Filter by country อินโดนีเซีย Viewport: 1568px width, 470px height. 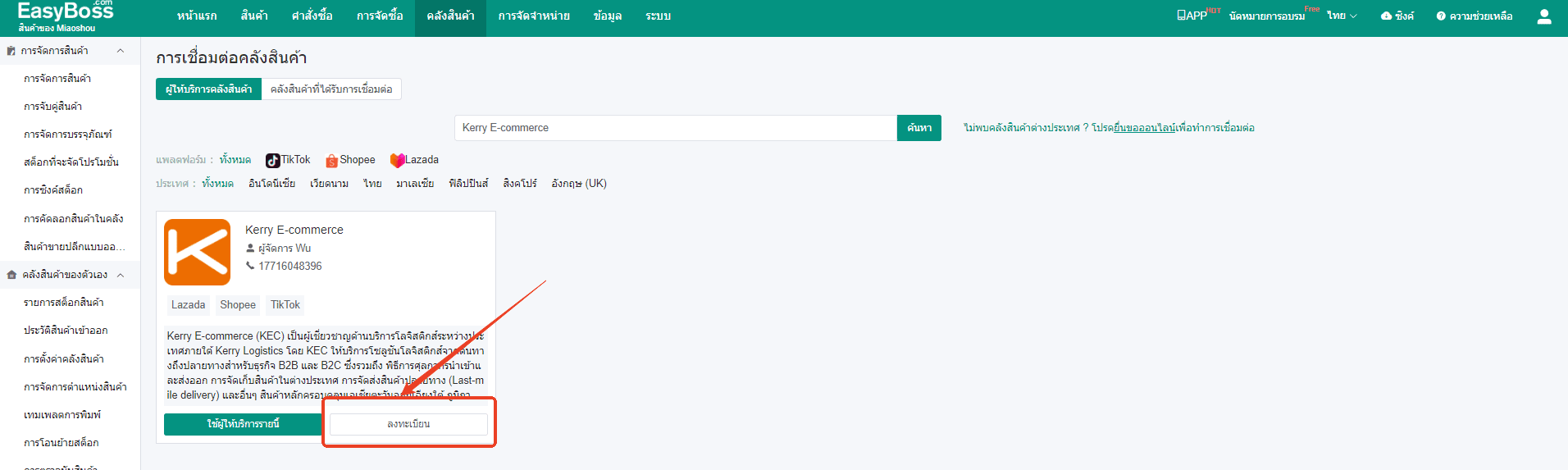[271, 184]
